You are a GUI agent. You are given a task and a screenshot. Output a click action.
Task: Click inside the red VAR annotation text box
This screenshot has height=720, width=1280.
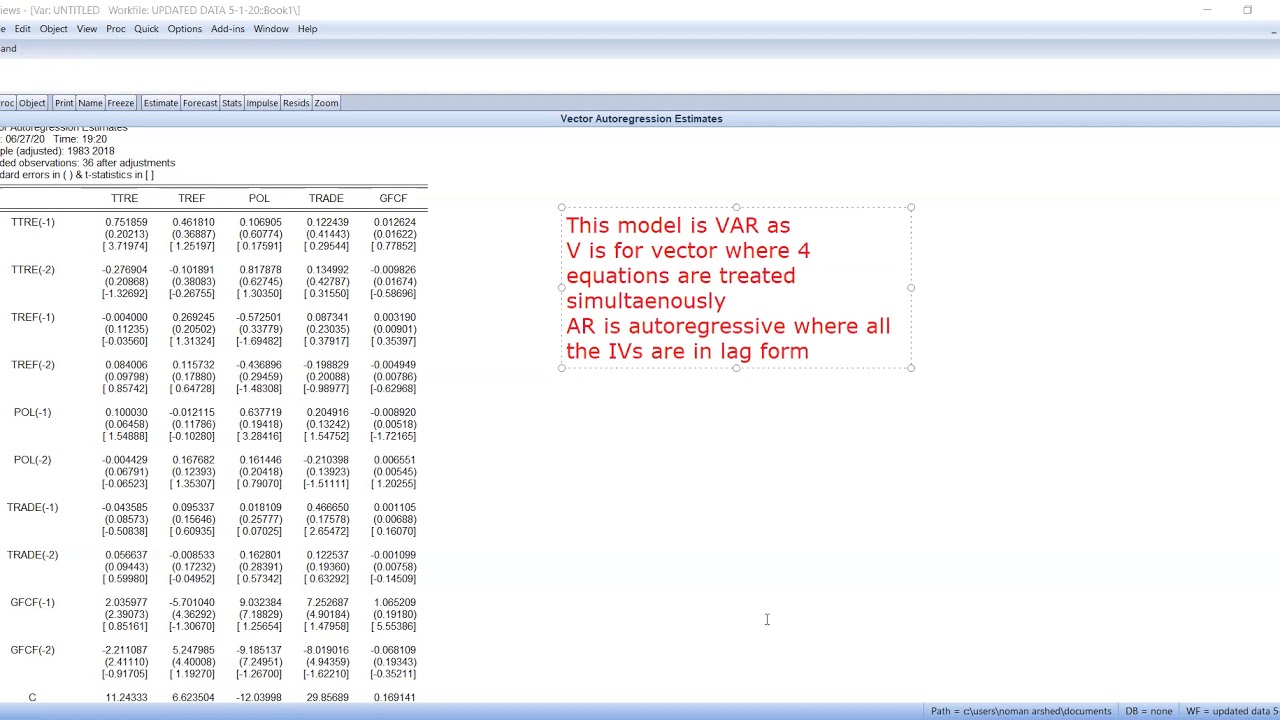pos(736,288)
